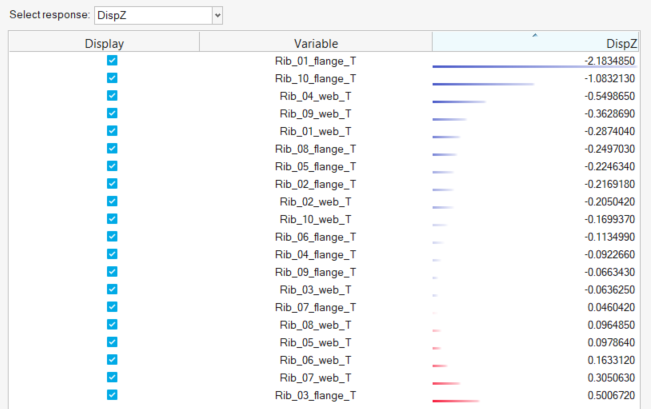Select the Rib_06_flange_T variable cell
The width and height of the screenshot is (651, 409).
pos(315,237)
